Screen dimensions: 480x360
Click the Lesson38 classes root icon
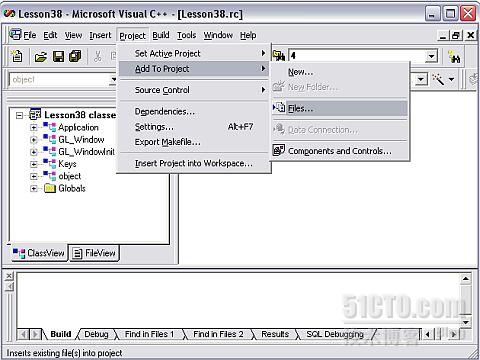click(35, 114)
